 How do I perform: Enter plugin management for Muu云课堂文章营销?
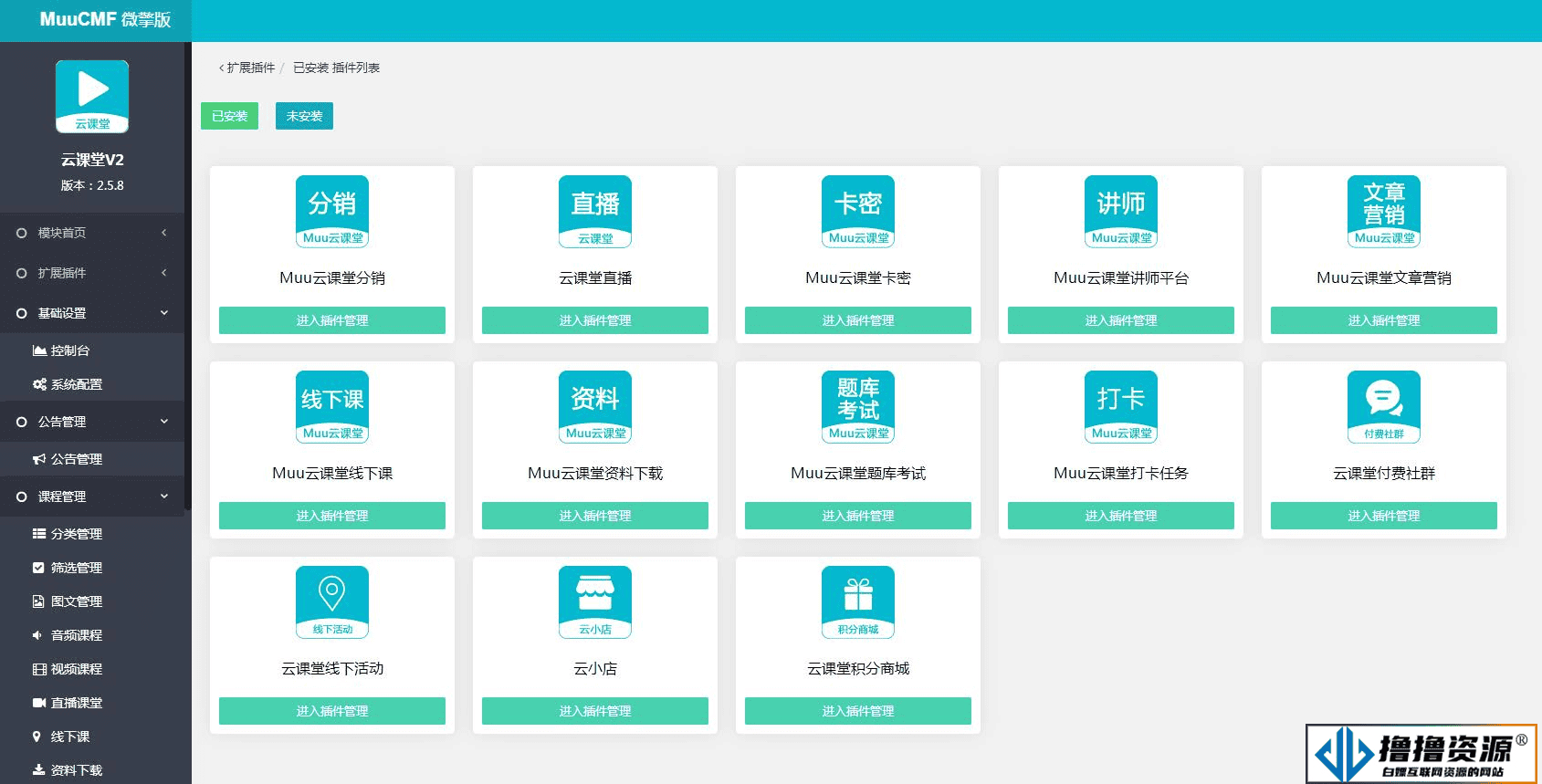(1384, 320)
